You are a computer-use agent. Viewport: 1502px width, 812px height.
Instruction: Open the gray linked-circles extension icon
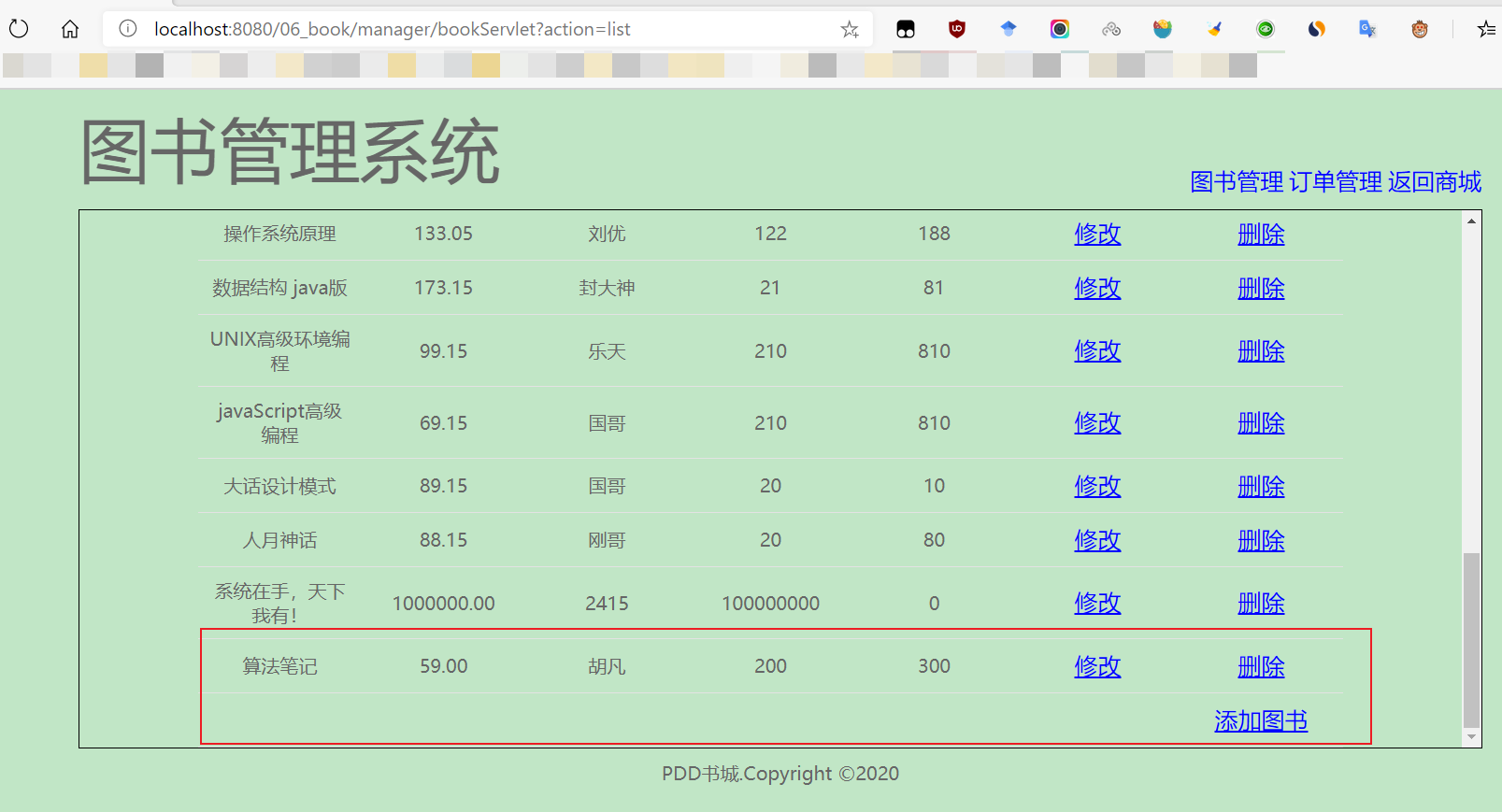(1111, 29)
